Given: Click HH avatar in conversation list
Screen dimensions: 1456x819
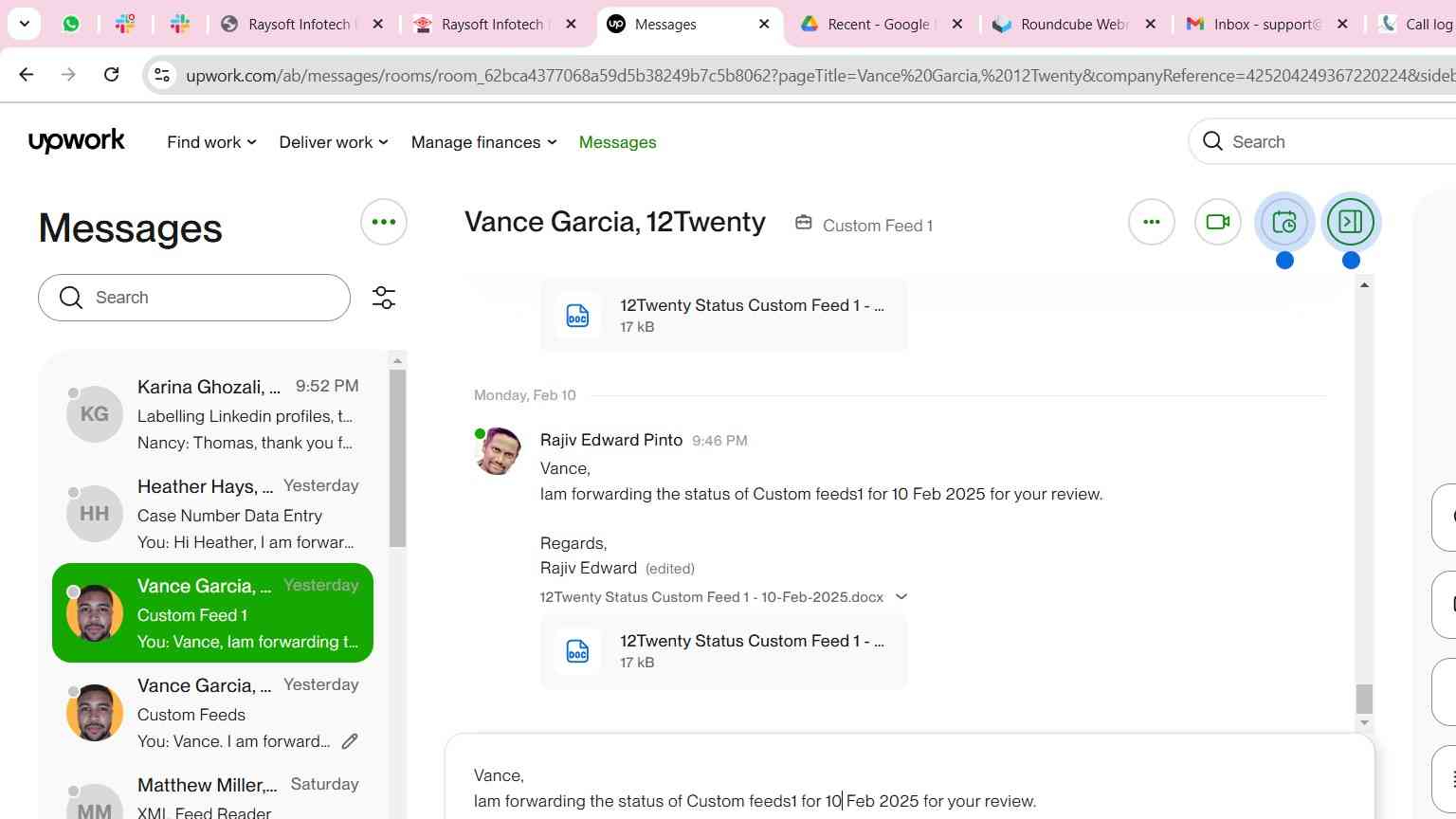Looking at the screenshot, I should [x=94, y=514].
